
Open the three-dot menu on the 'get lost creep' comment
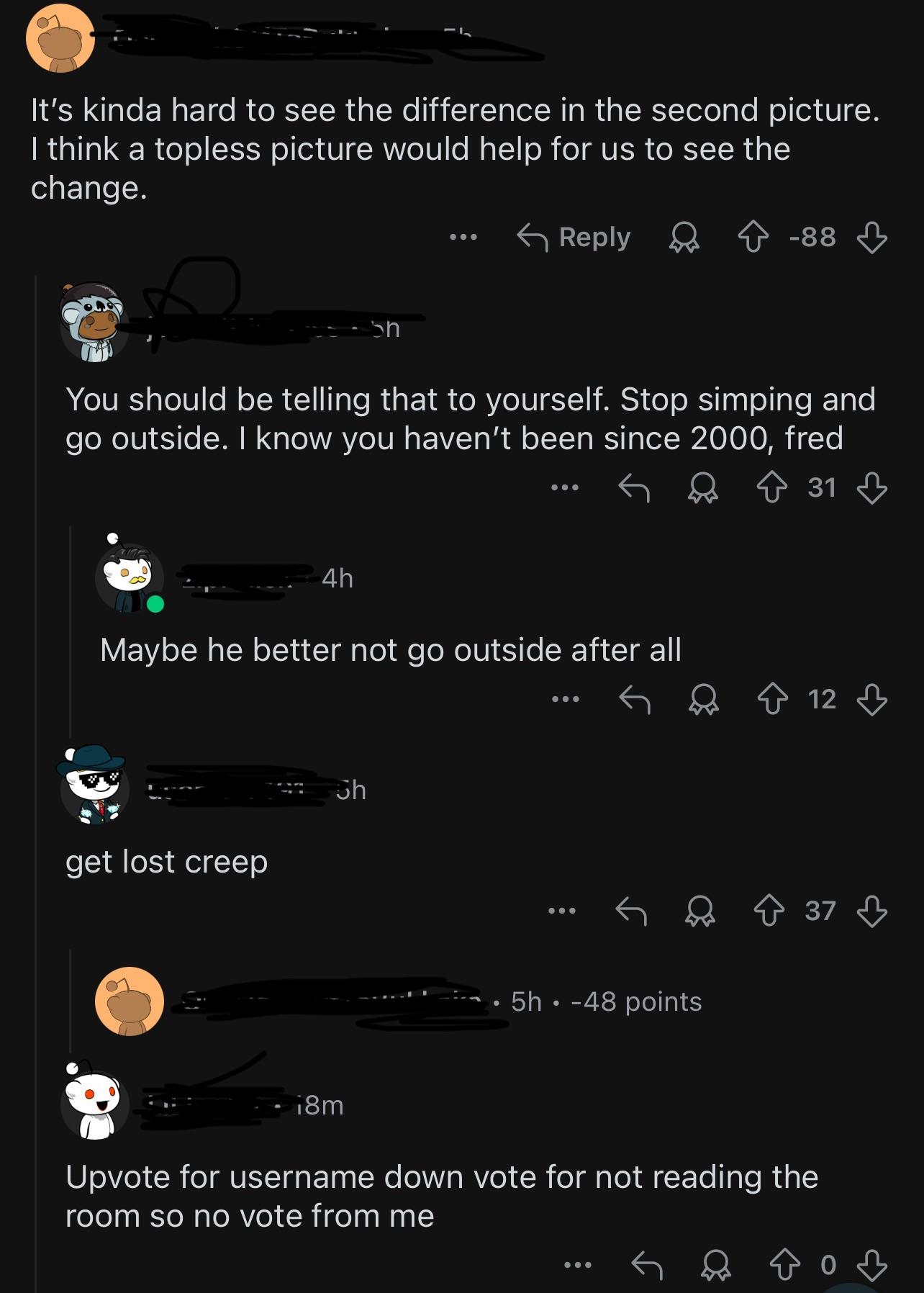(562, 911)
